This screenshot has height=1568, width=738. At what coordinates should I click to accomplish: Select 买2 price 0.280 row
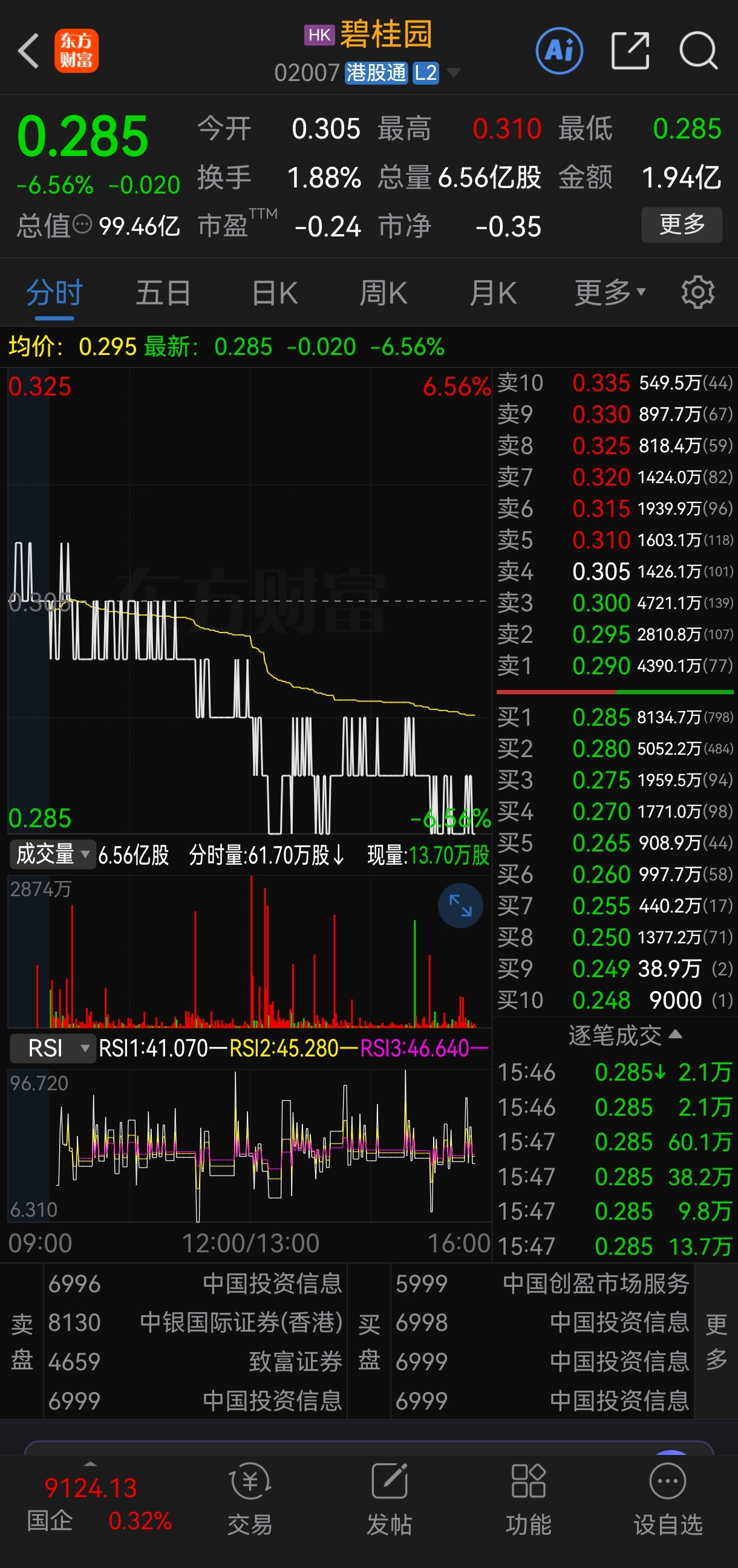coord(615,749)
